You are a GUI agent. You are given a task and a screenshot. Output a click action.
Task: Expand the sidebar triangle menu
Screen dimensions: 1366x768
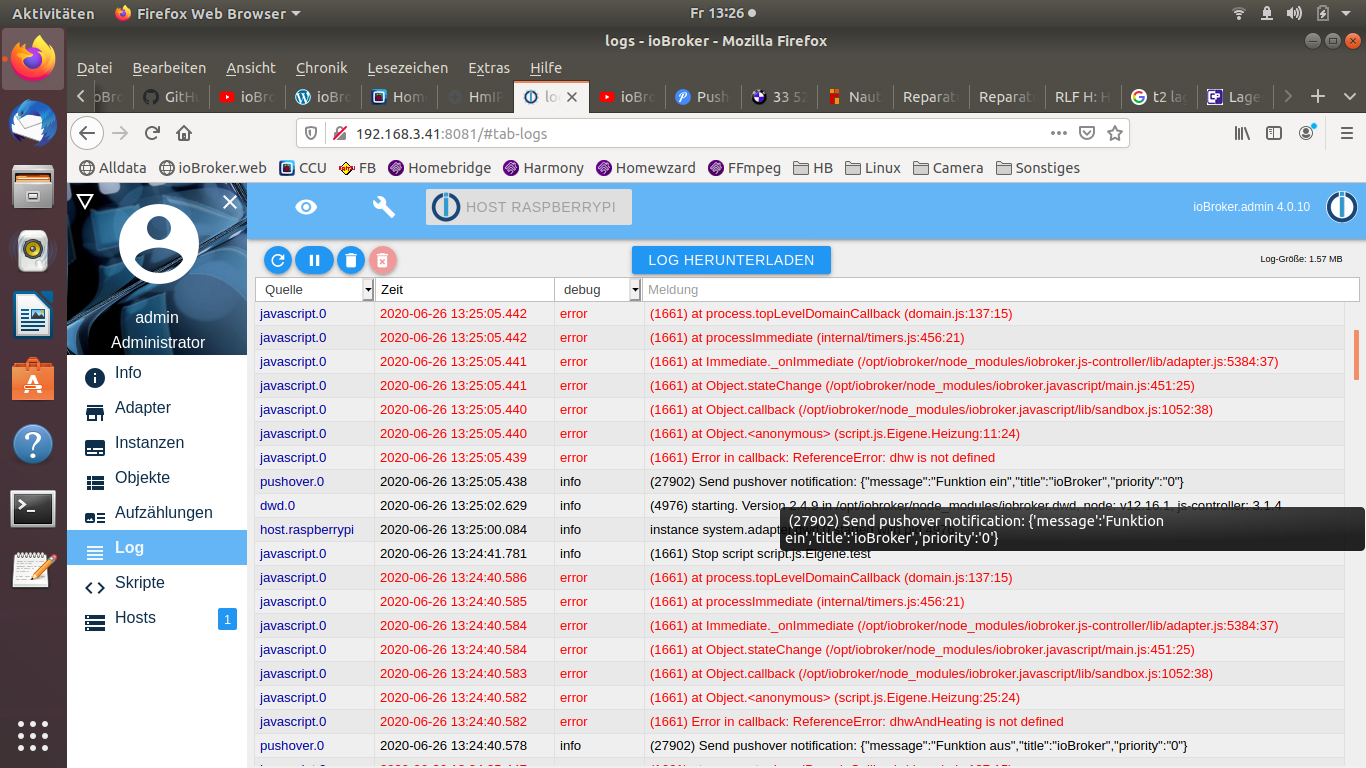85,202
